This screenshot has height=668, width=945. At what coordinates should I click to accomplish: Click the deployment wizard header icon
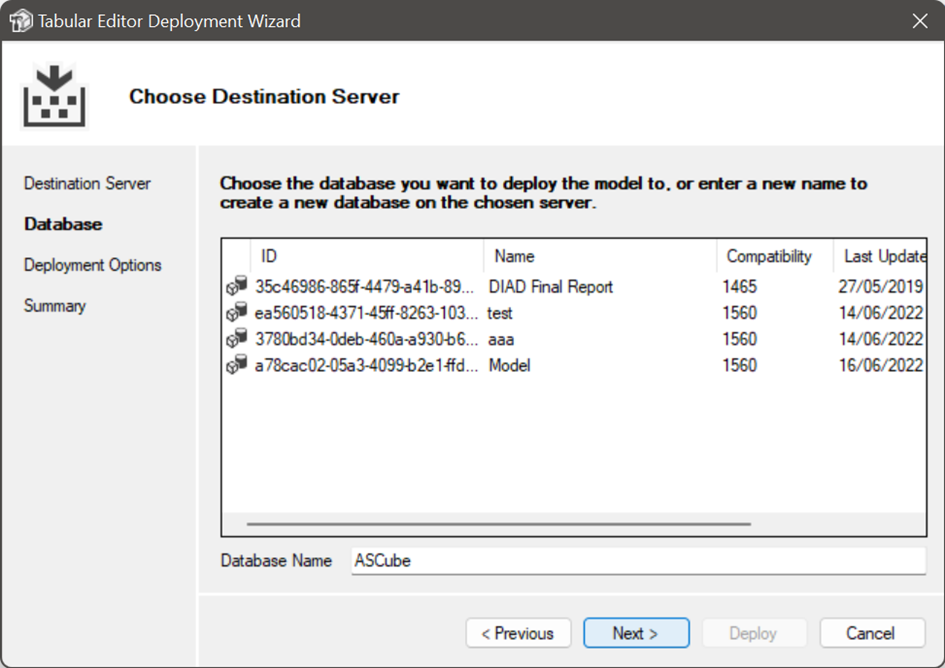[x=54, y=96]
